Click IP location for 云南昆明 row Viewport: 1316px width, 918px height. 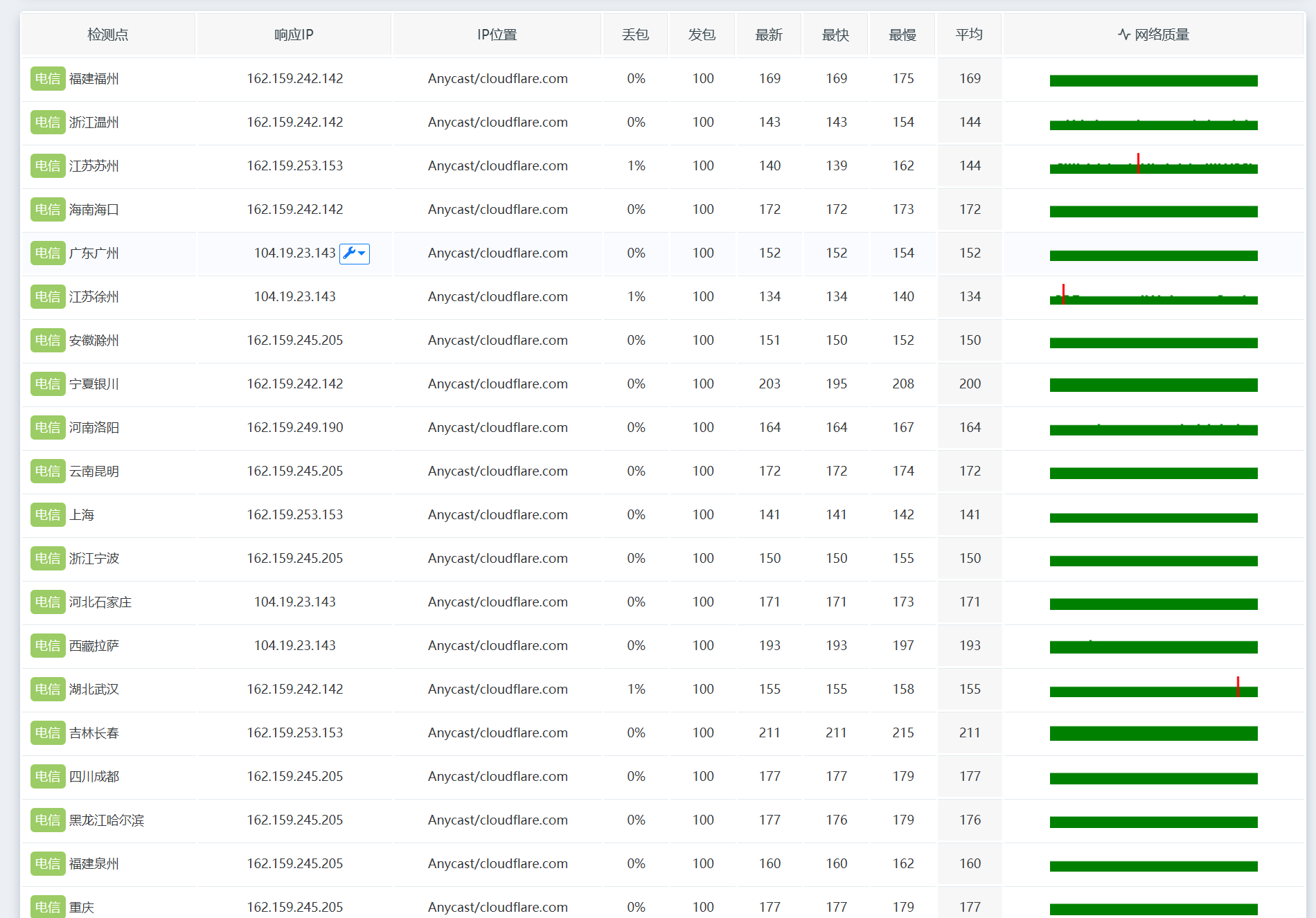[x=498, y=471]
